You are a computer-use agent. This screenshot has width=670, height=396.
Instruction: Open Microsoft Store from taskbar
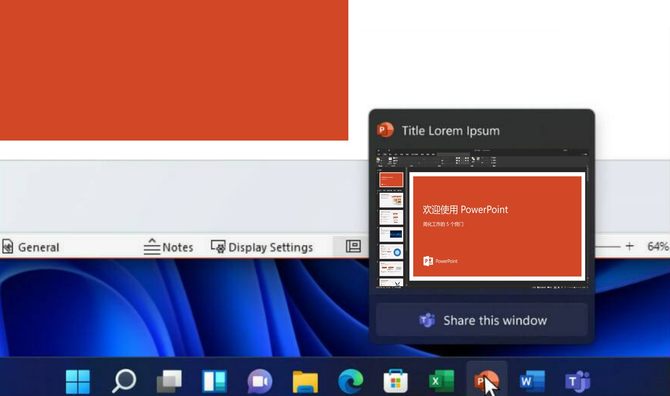(396, 381)
